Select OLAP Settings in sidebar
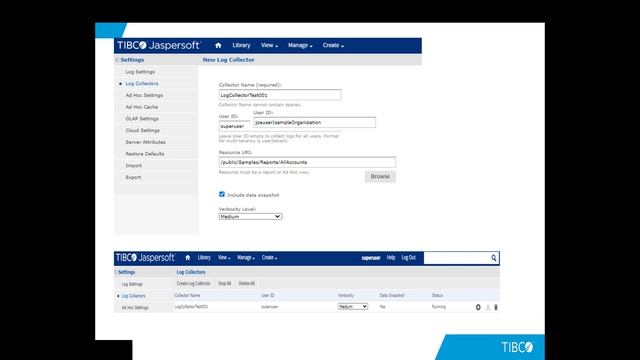 pyautogui.click(x=142, y=119)
